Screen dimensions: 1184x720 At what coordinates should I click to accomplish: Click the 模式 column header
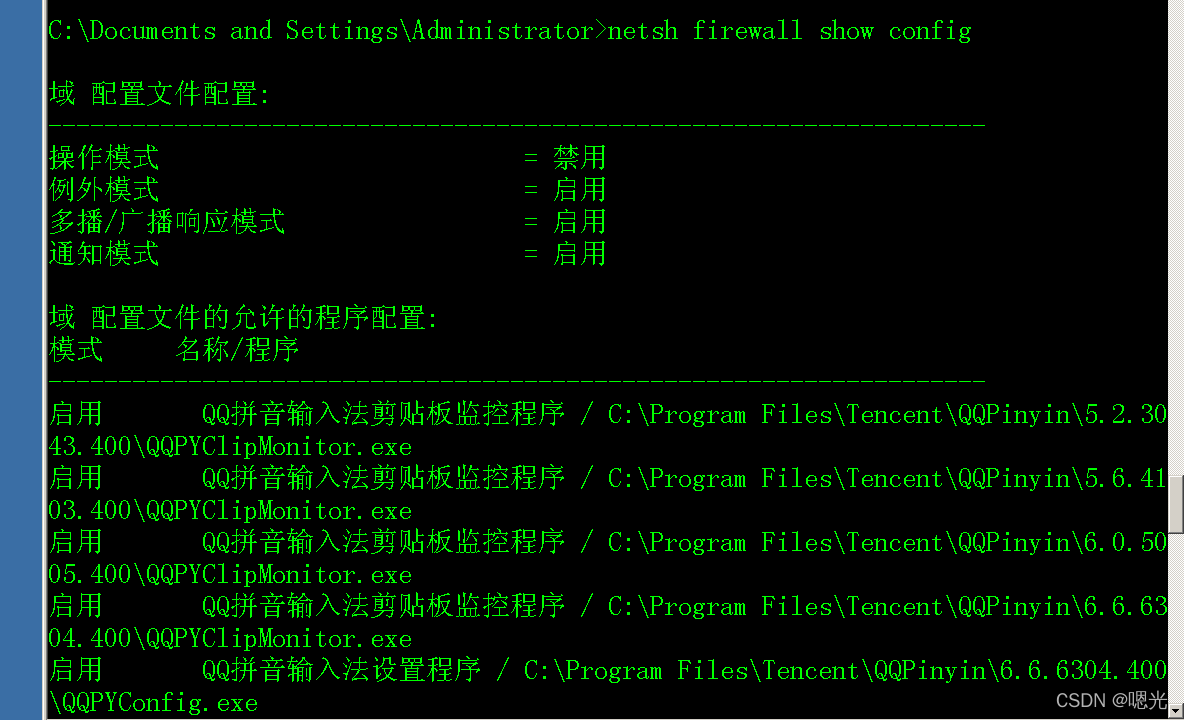pyautogui.click(x=76, y=351)
